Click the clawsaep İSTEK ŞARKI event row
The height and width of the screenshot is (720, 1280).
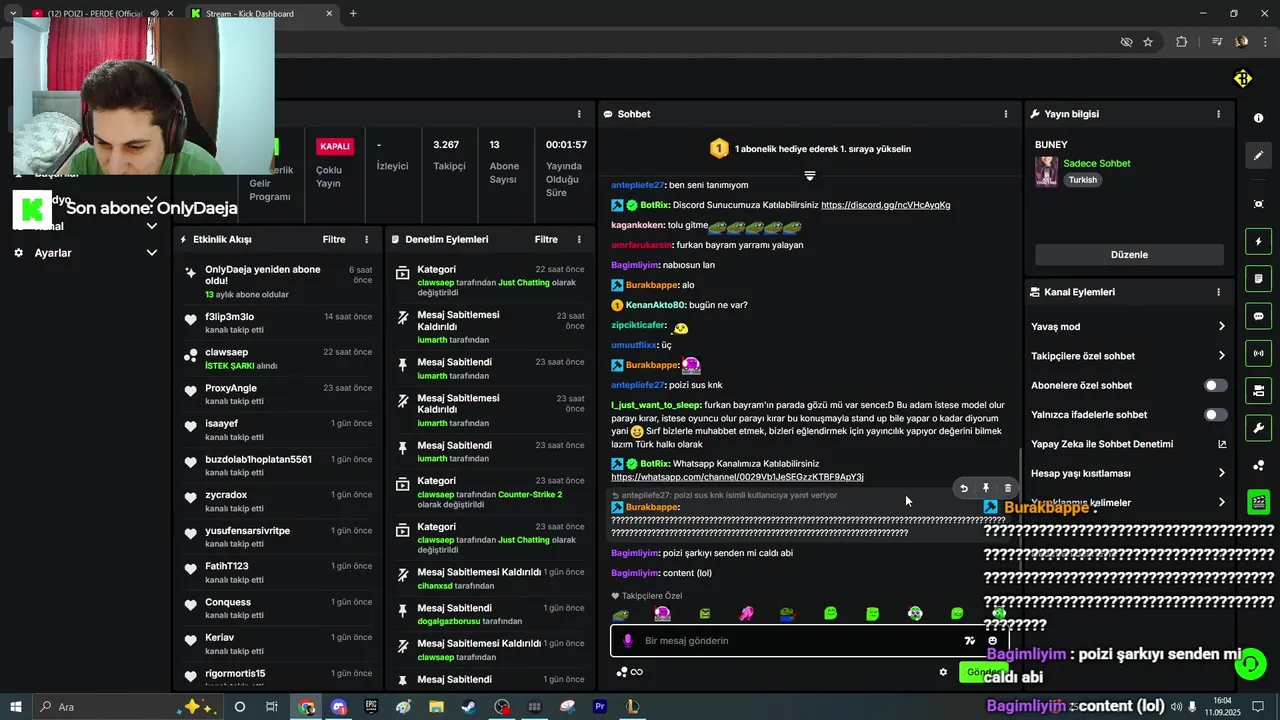279,359
